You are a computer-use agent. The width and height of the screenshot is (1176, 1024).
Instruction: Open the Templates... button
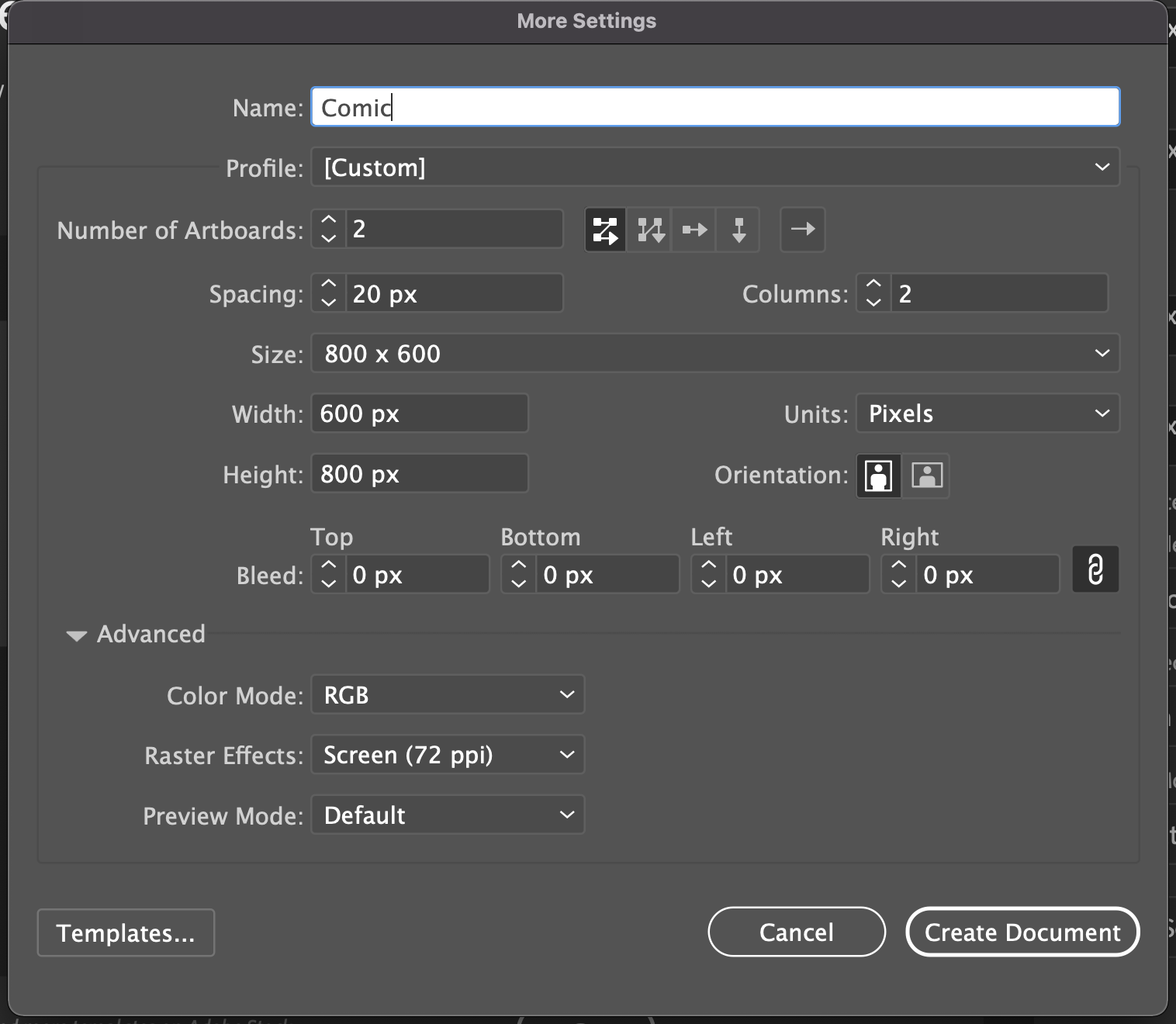126,932
